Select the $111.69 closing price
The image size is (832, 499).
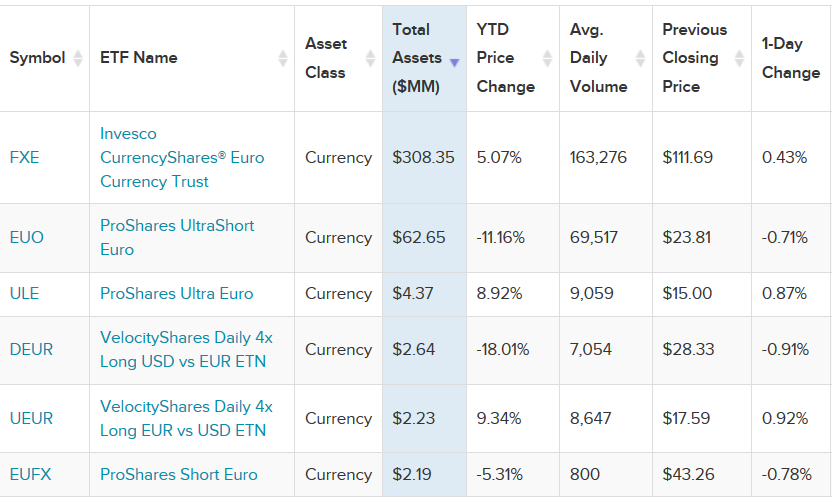688,158
